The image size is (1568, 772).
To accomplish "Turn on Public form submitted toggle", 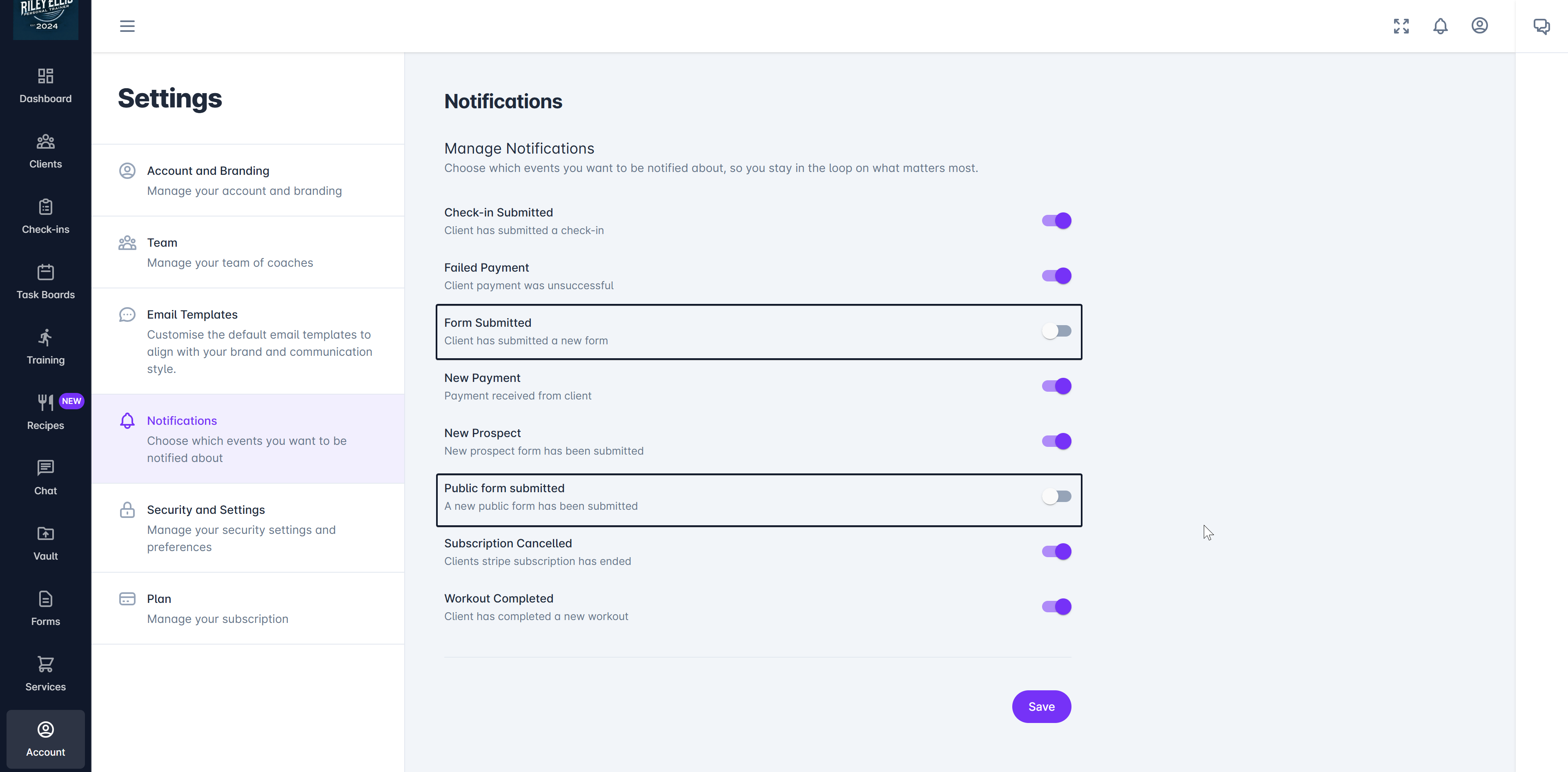I will (x=1056, y=497).
